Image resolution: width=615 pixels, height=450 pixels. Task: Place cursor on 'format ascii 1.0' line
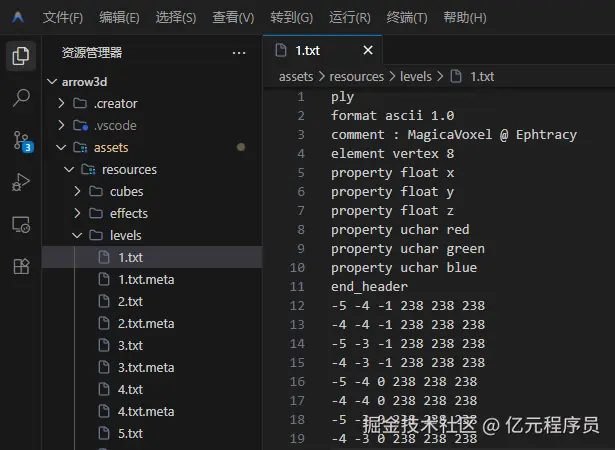tap(393, 115)
